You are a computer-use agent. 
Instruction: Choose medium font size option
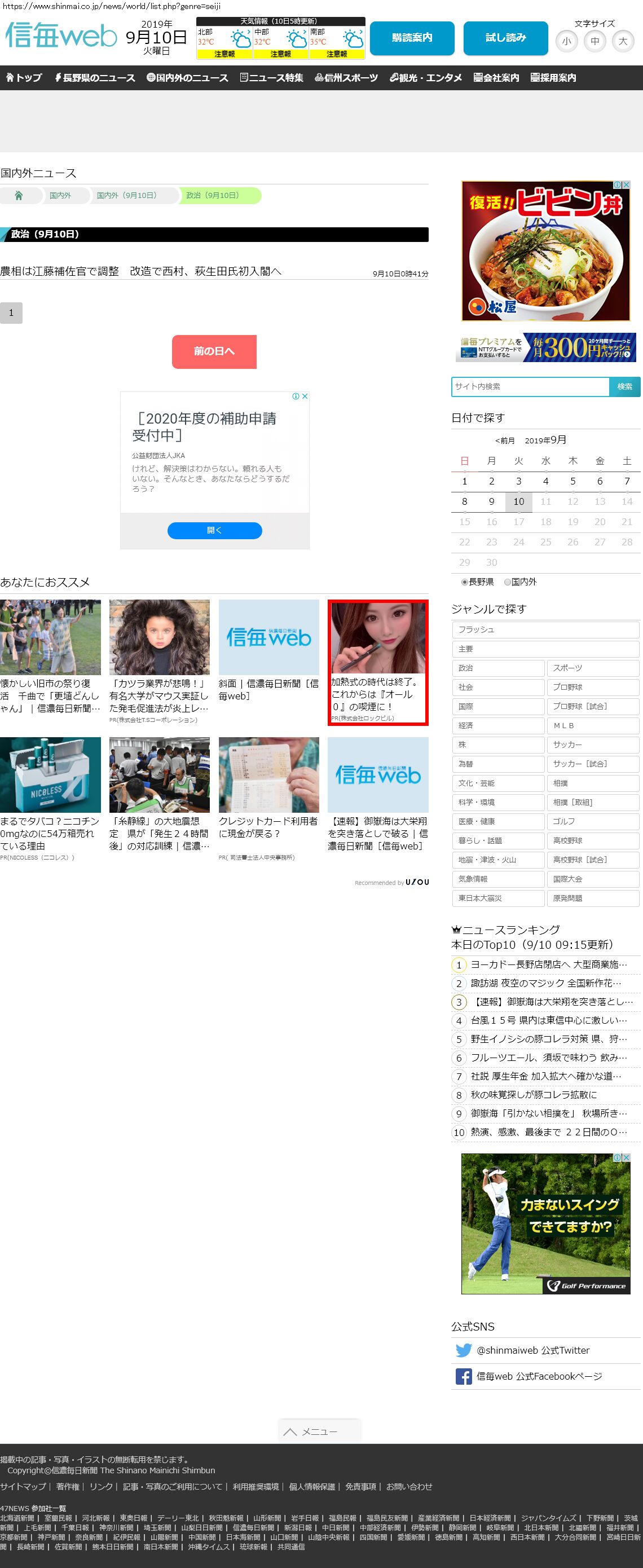[594, 41]
